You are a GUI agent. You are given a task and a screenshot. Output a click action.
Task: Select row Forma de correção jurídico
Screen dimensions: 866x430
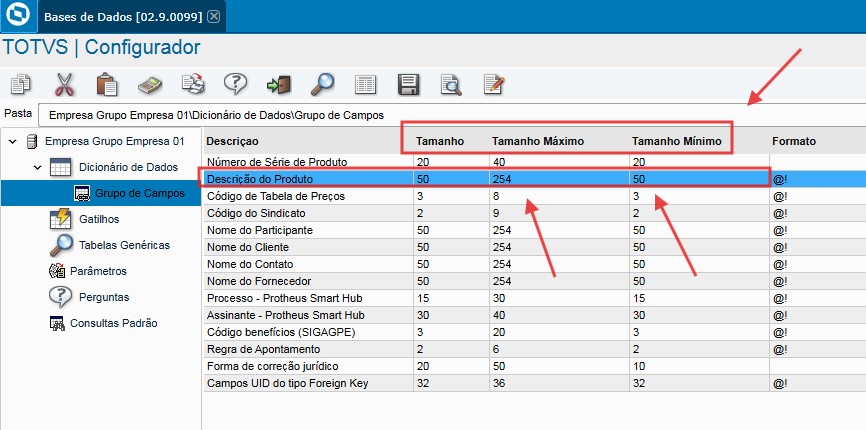coord(535,366)
